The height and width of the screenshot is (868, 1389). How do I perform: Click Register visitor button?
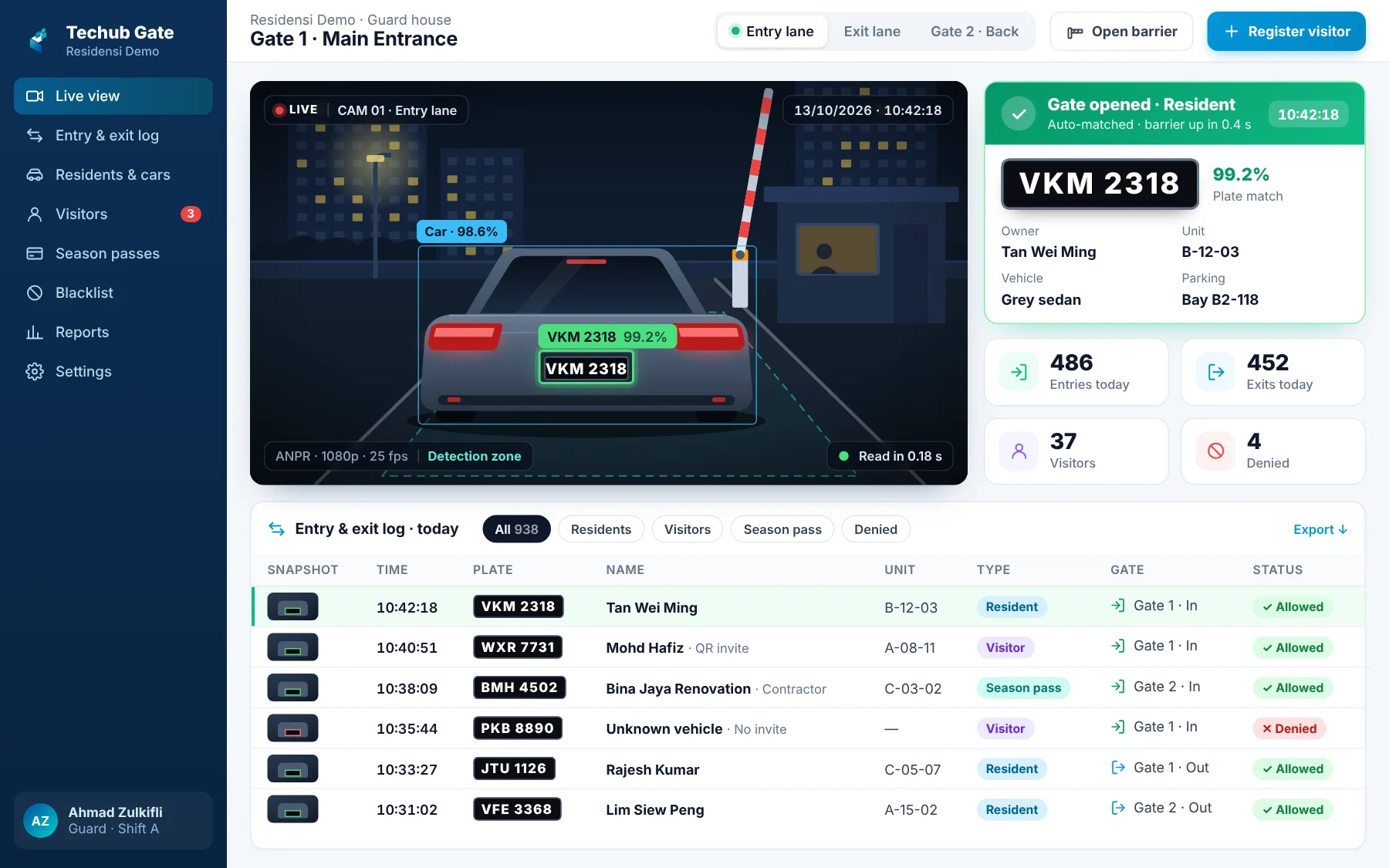pos(1286,32)
